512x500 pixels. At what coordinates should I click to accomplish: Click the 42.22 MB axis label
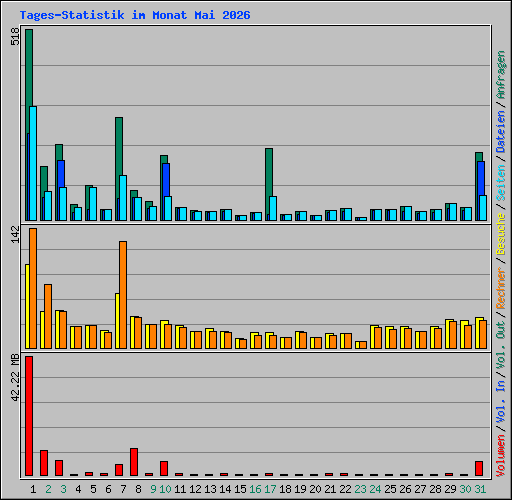(x=15, y=378)
